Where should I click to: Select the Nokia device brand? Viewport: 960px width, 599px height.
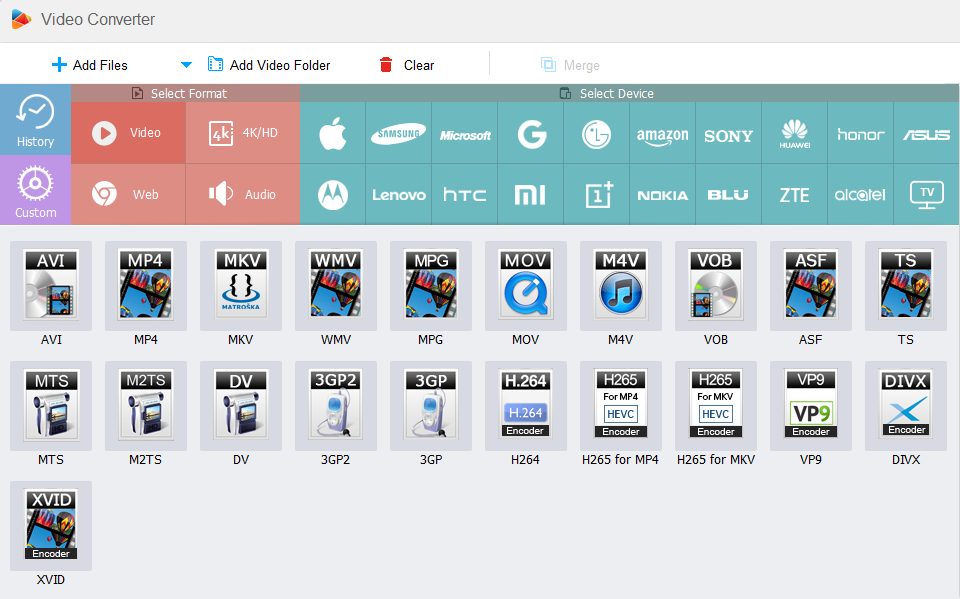662,195
